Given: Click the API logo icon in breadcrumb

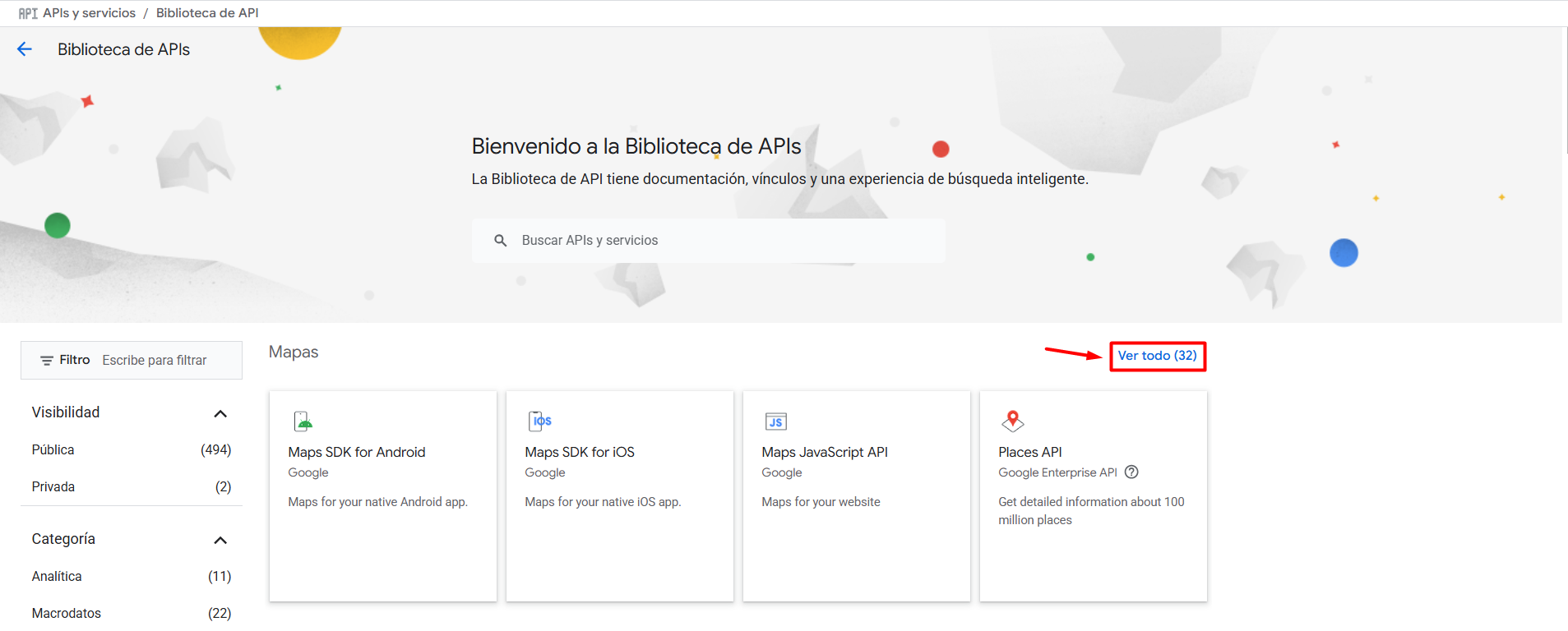Looking at the screenshot, I should (28, 13).
